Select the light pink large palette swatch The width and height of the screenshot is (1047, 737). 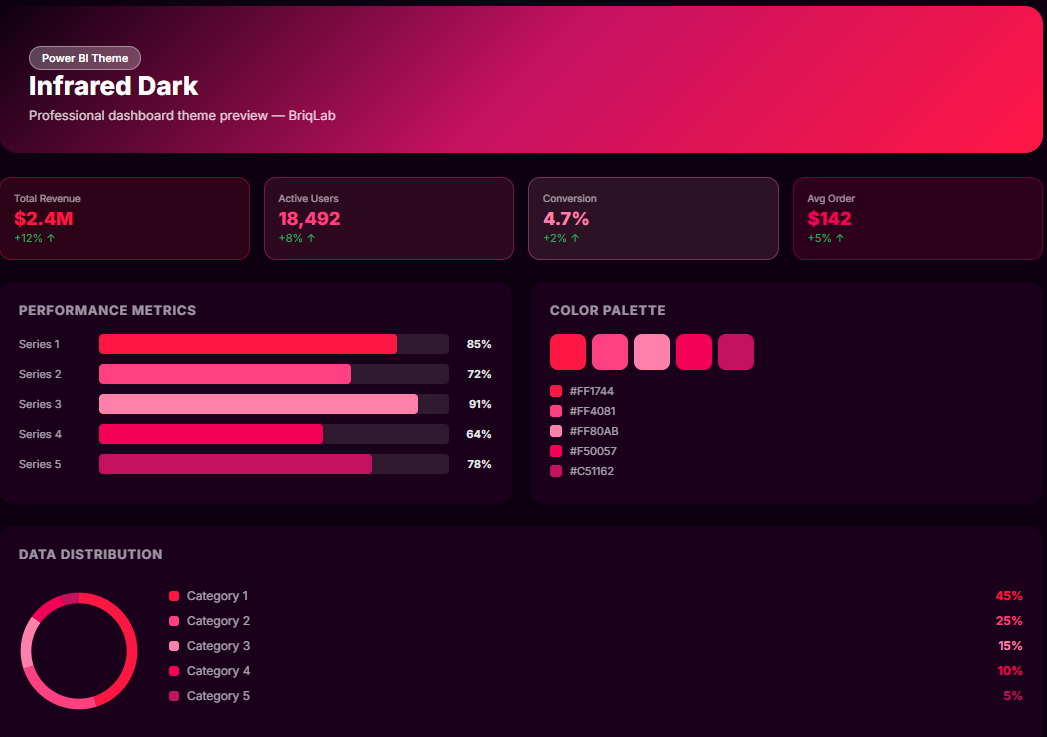click(652, 352)
